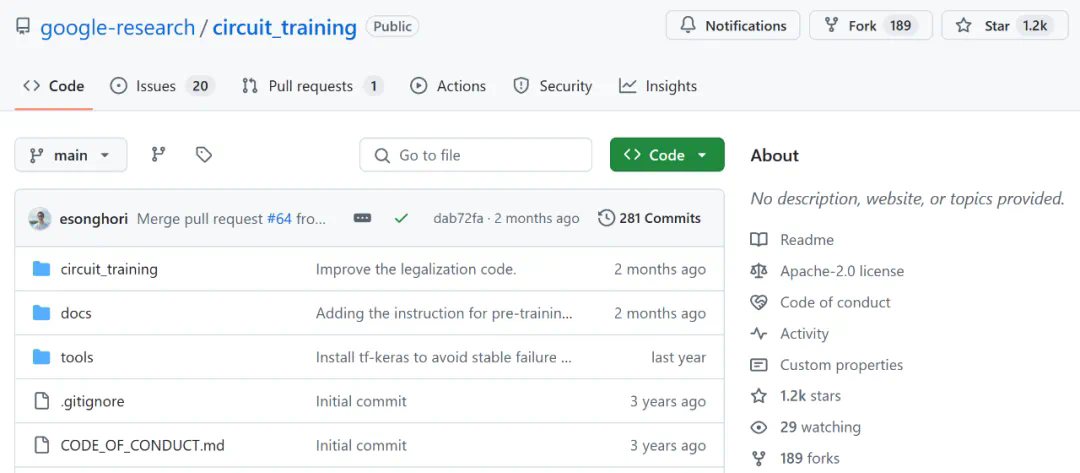Open the Actions tab
This screenshot has height=473, width=1080.
point(448,86)
